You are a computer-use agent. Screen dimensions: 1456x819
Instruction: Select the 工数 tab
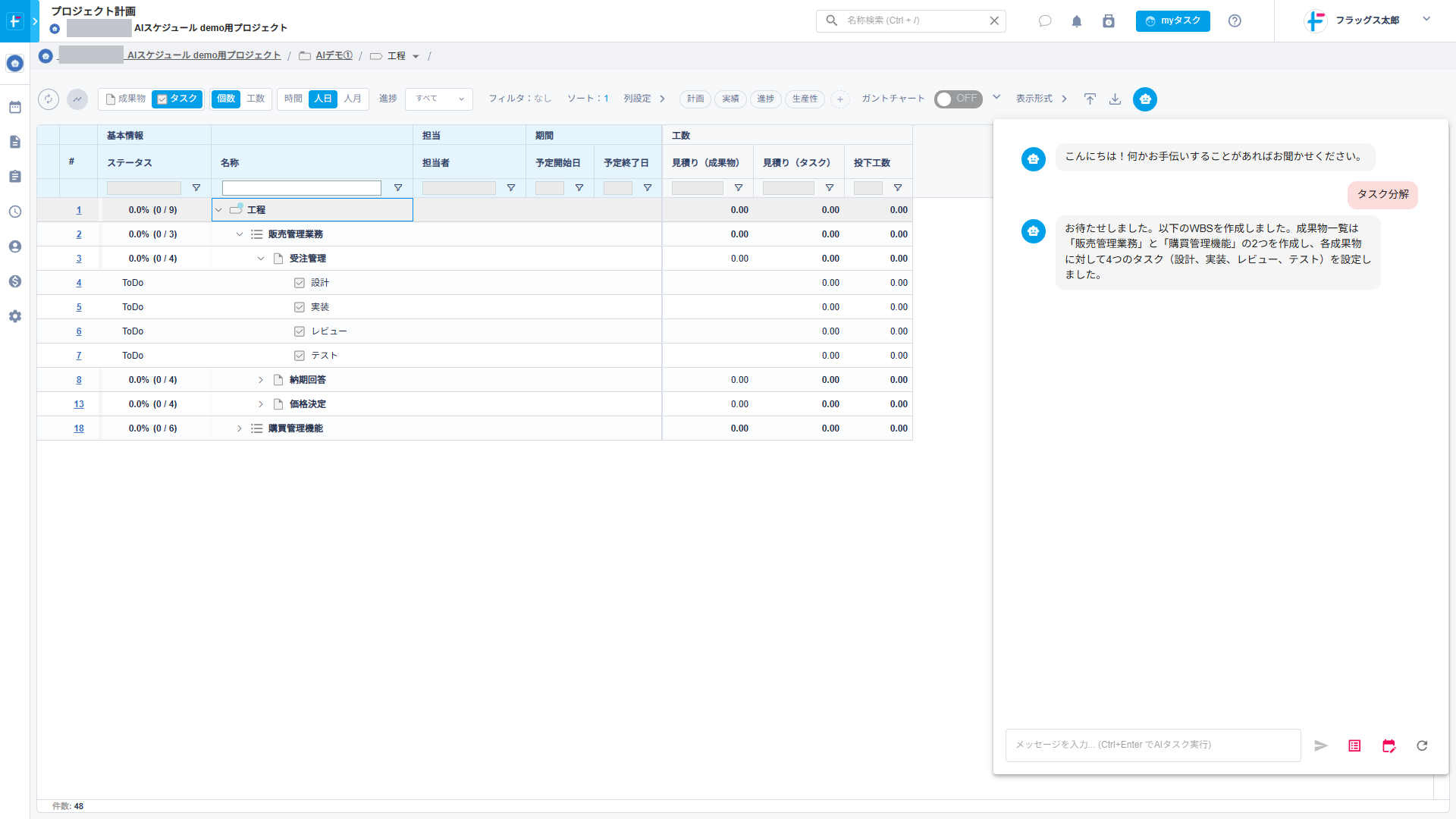pyautogui.click(x=256, y=99)
